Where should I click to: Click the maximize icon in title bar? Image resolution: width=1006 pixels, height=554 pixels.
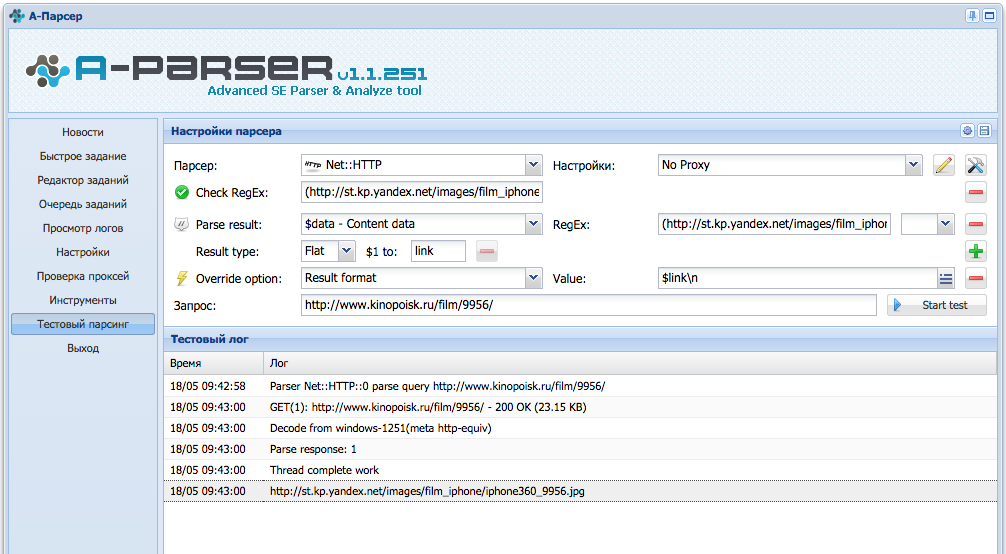[x=989, y=16]
